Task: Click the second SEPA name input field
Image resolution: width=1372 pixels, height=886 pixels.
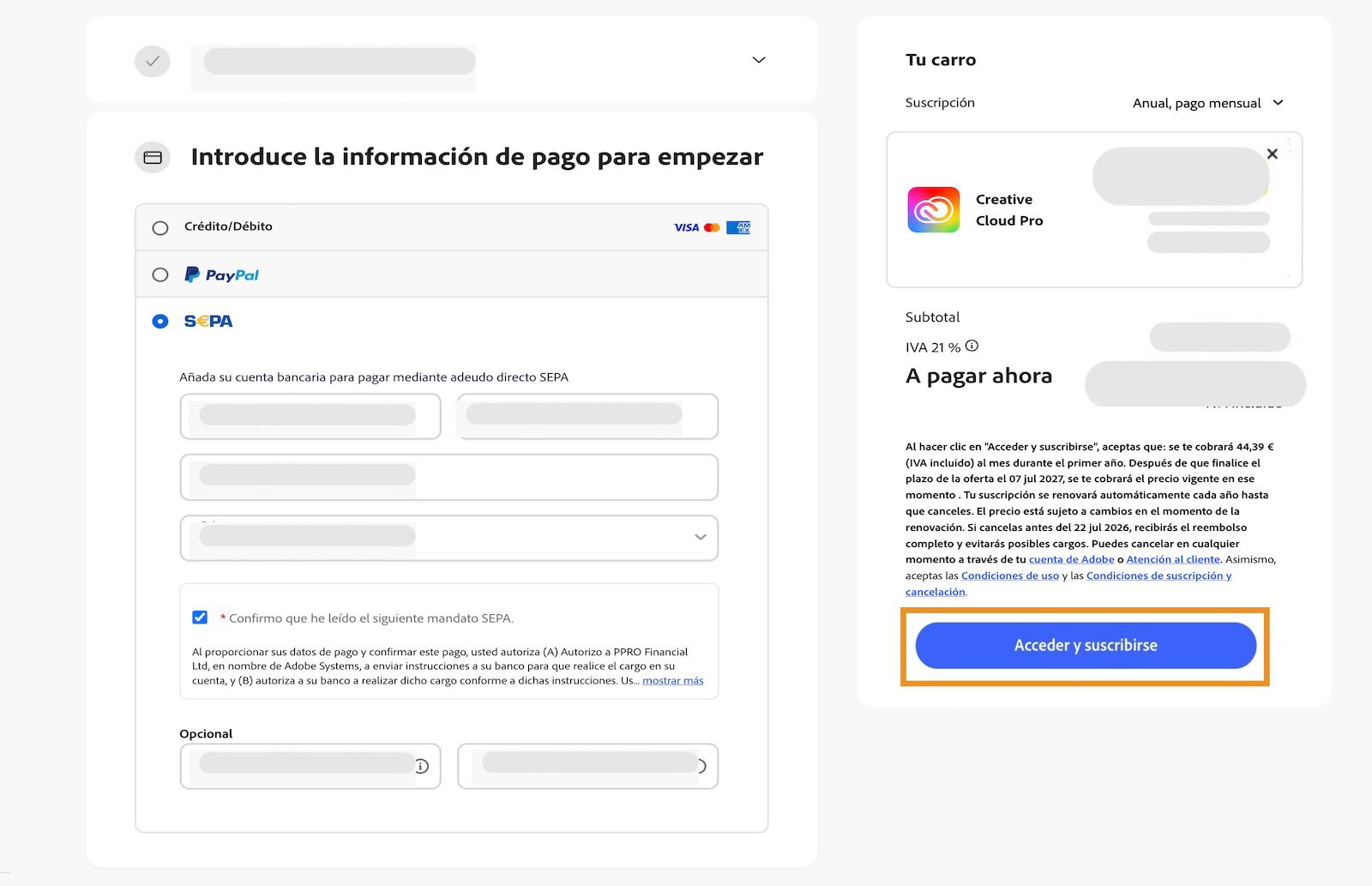Action: click(x=588, y=416)
